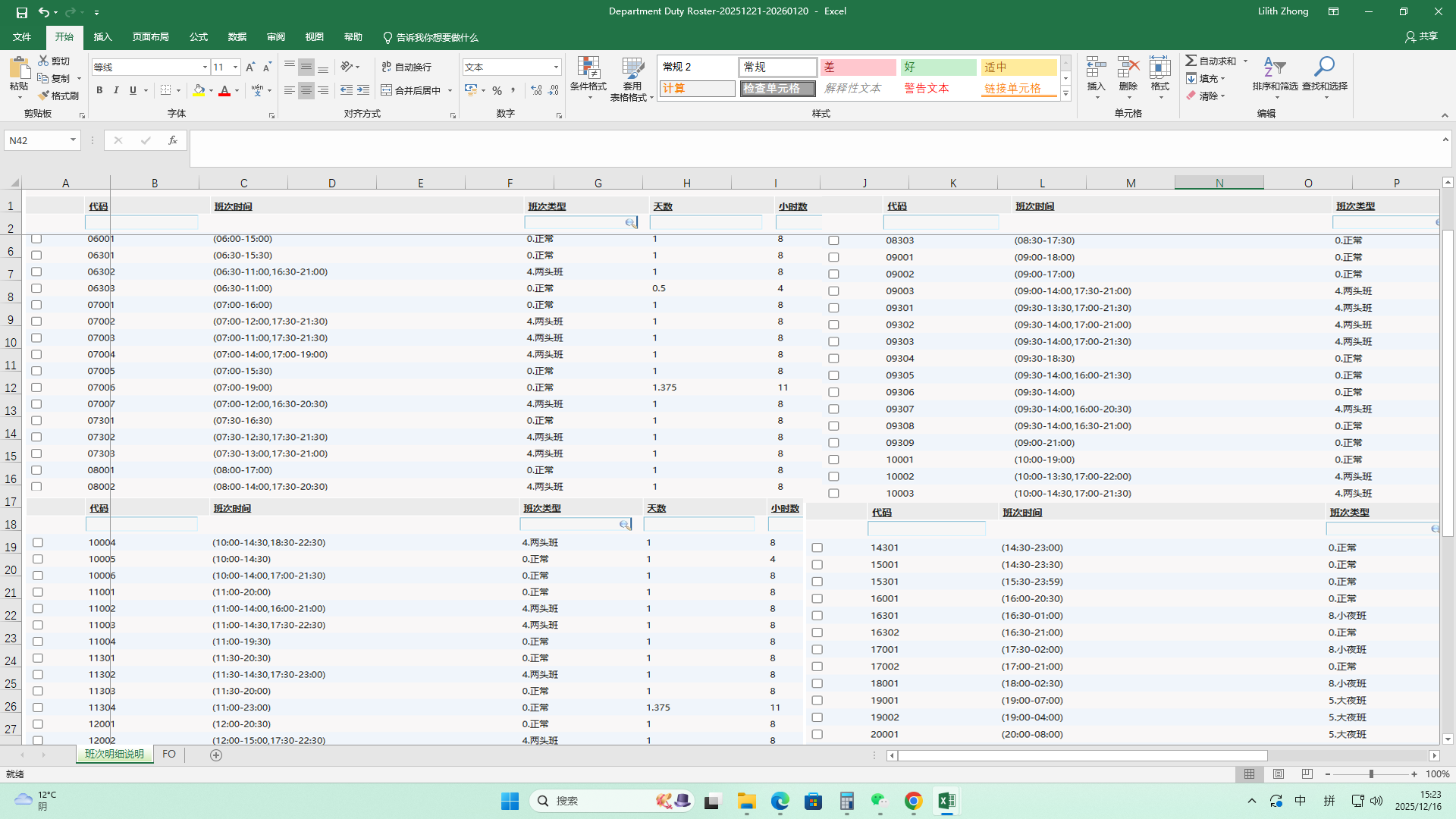Click the 共享 share button
Viewport: 1456px width, 819px height.
pyautogui.click(x=1421, y=36)
